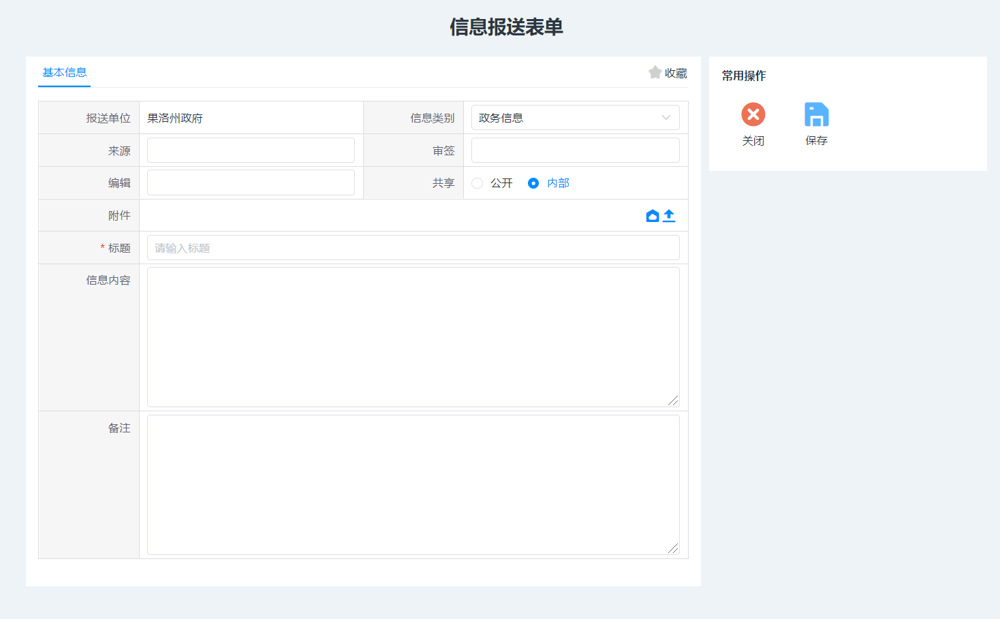Grab the 信息内容 textarea resize handle

pos(673,400)
